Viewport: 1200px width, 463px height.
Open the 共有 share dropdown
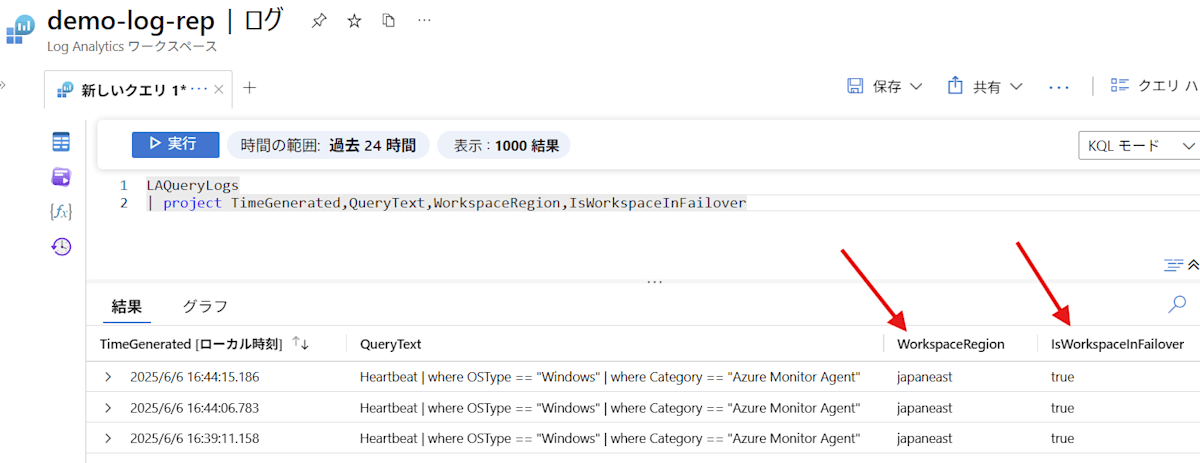984,87
